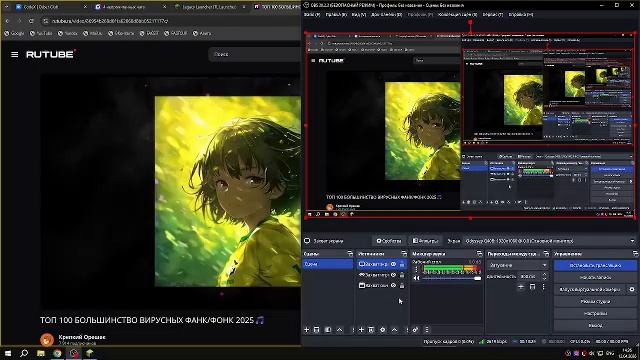Image resolution: width=640 pixels, height=360 pixels.
Task: Open first OBS menu (File)
Action: (x=312, y=14)
